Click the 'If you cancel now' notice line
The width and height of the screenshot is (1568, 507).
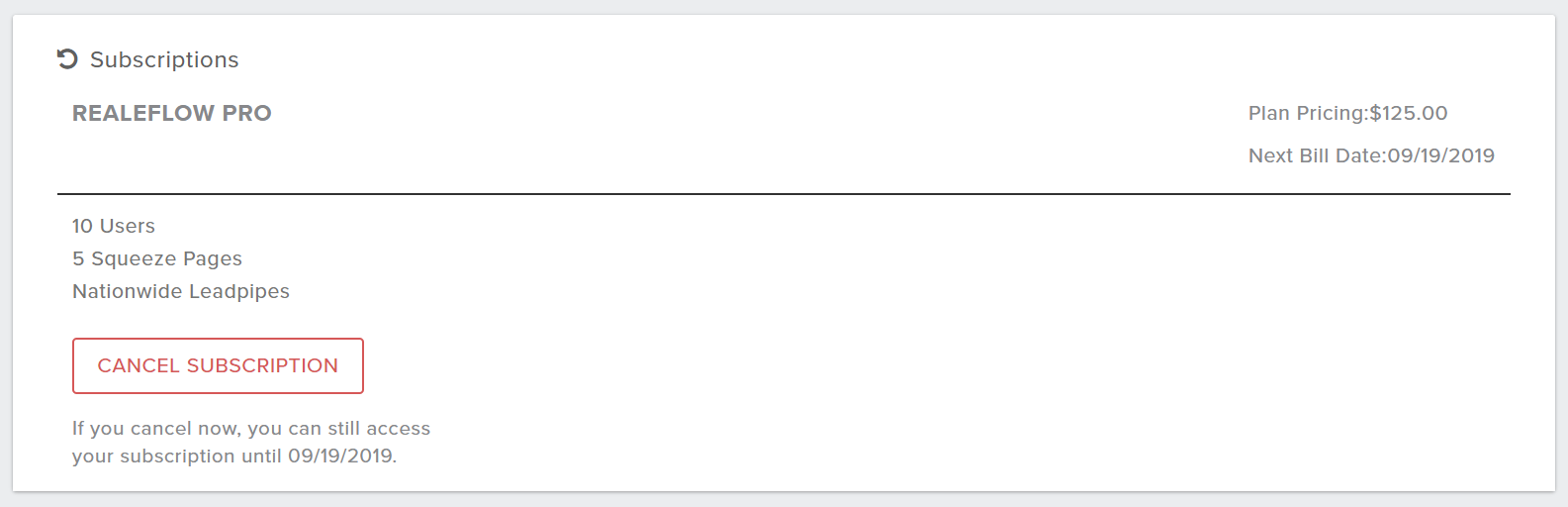click(x=251, y=428)
